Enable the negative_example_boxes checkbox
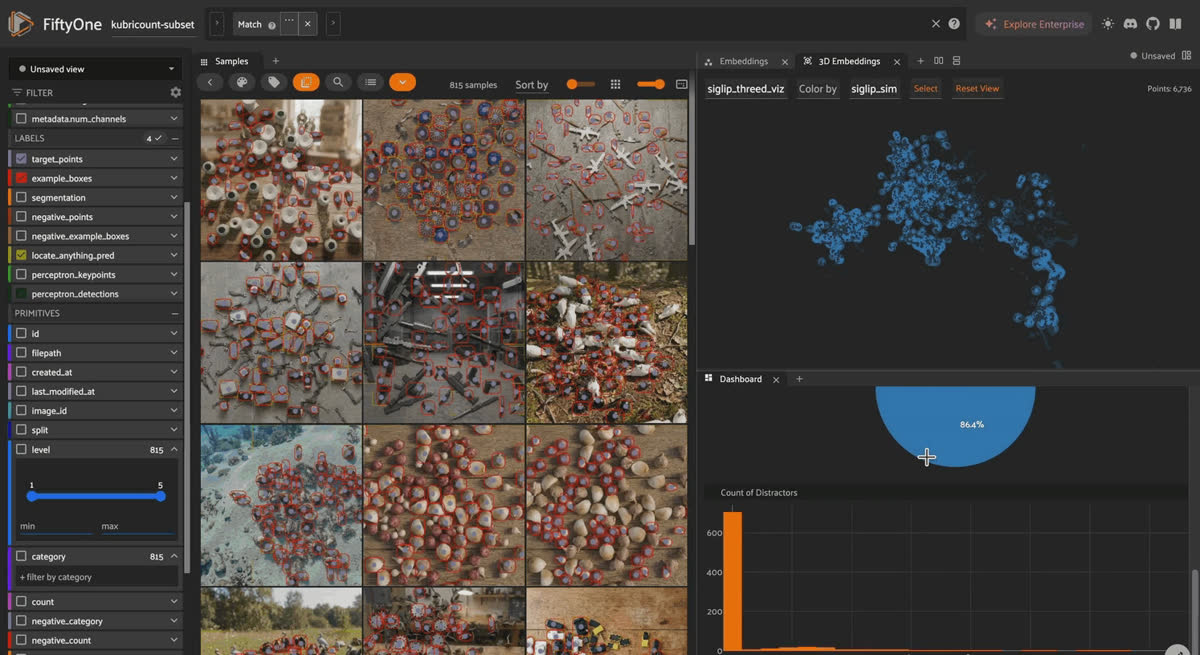 [x=22, y=236]
